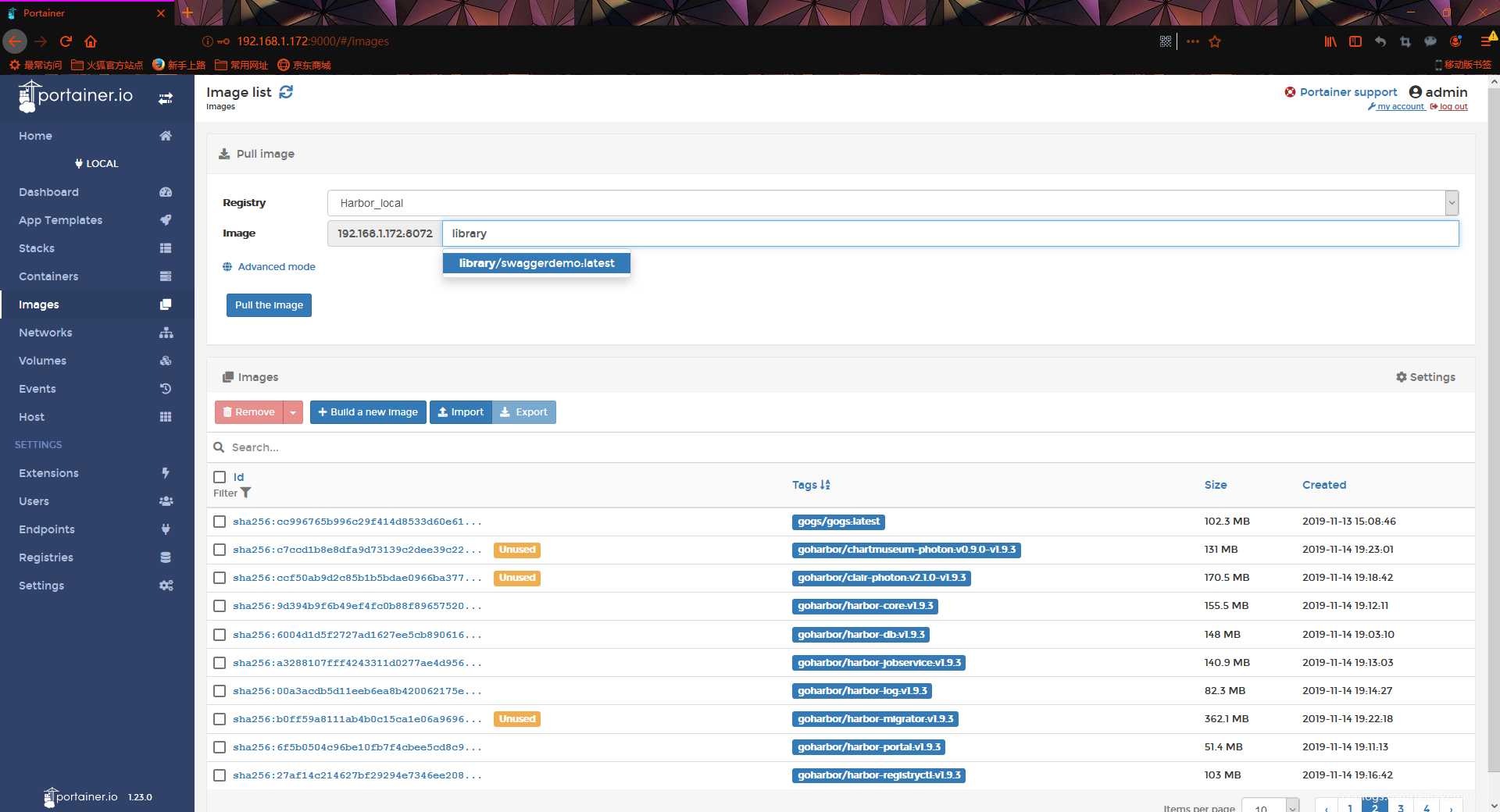Click the sidebar Settings cogs icon
The image size is (1500, 812).
(x=166, y=586)
